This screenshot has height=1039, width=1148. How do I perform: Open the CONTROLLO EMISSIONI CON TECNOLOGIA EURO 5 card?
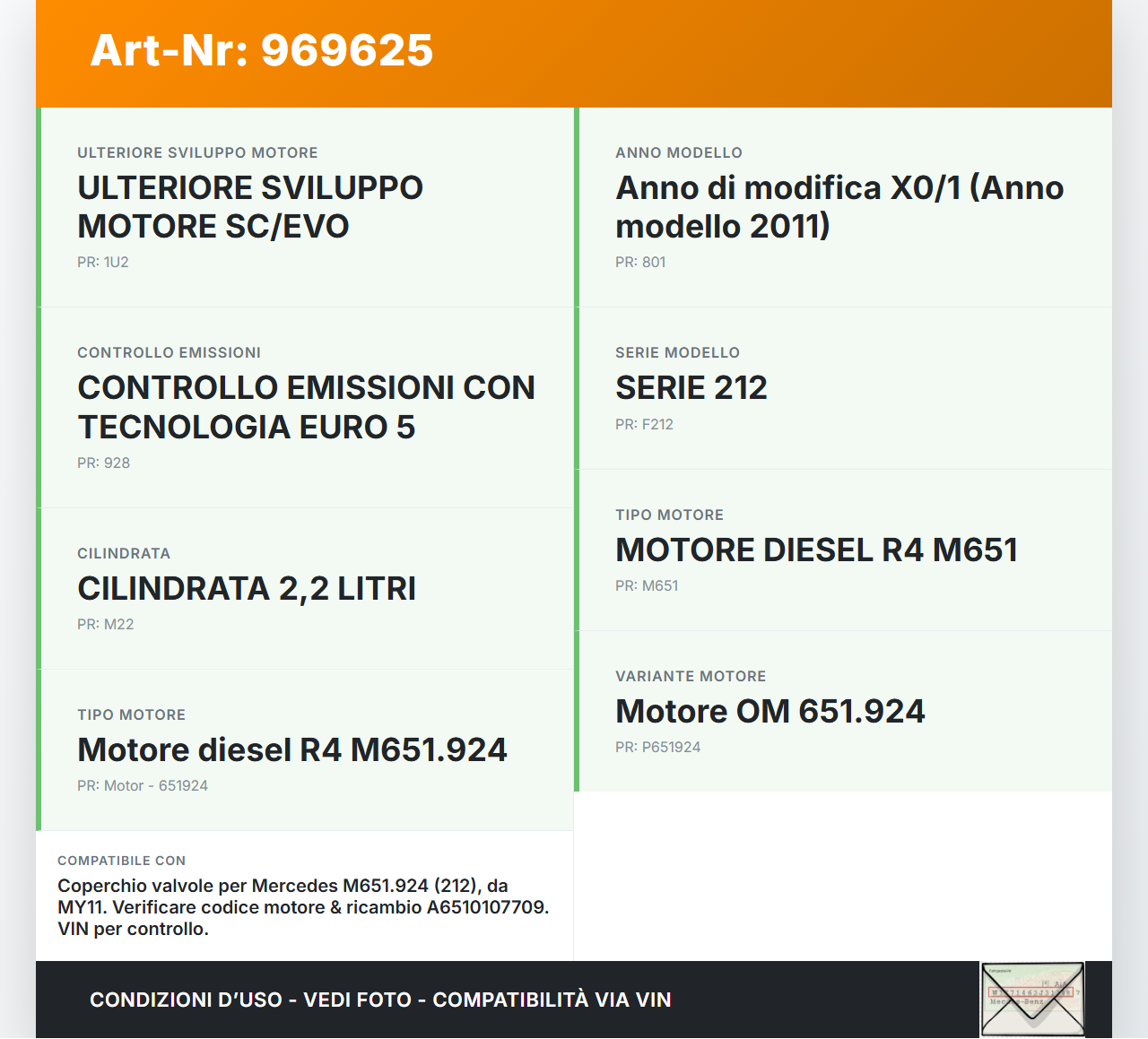pyautogui.click(x=306, y=408)
